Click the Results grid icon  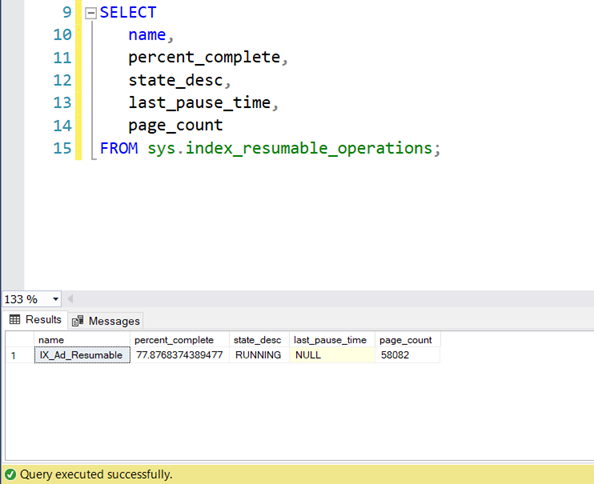coord(15,320)
